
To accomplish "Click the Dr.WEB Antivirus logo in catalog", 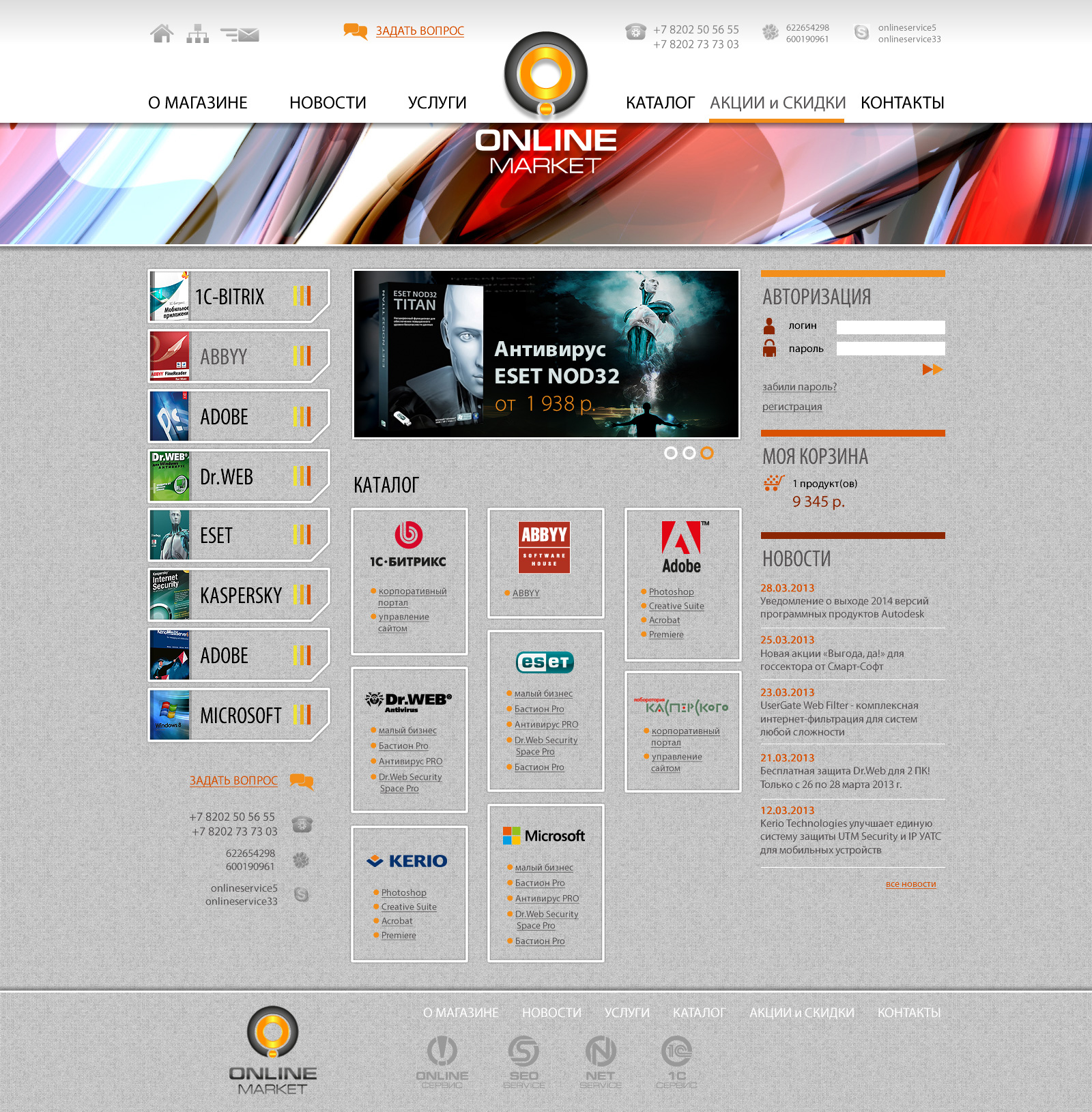I will coord(409,702).
